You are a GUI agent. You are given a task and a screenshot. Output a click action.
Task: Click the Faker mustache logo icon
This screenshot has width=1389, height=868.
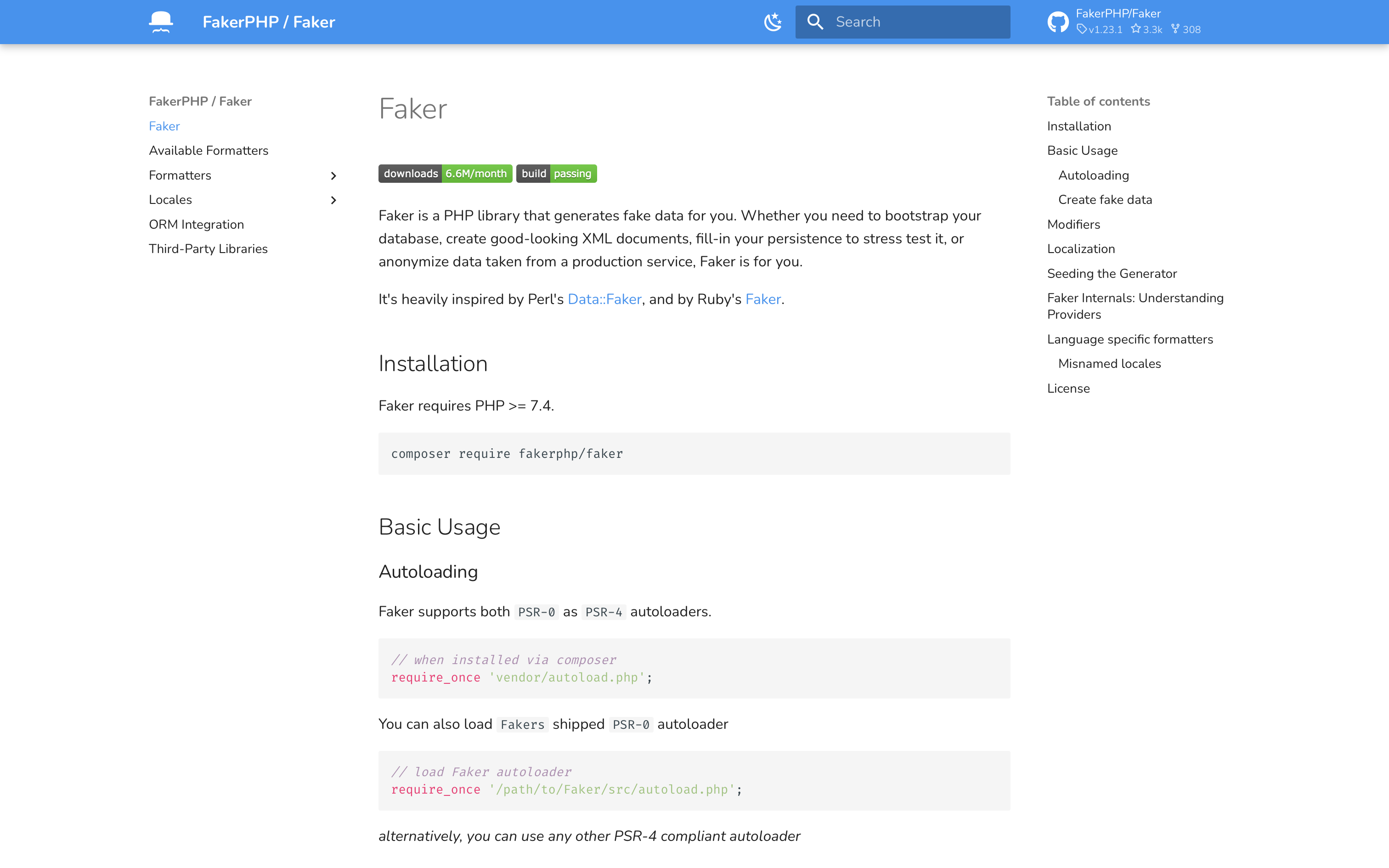pos(161,22)
